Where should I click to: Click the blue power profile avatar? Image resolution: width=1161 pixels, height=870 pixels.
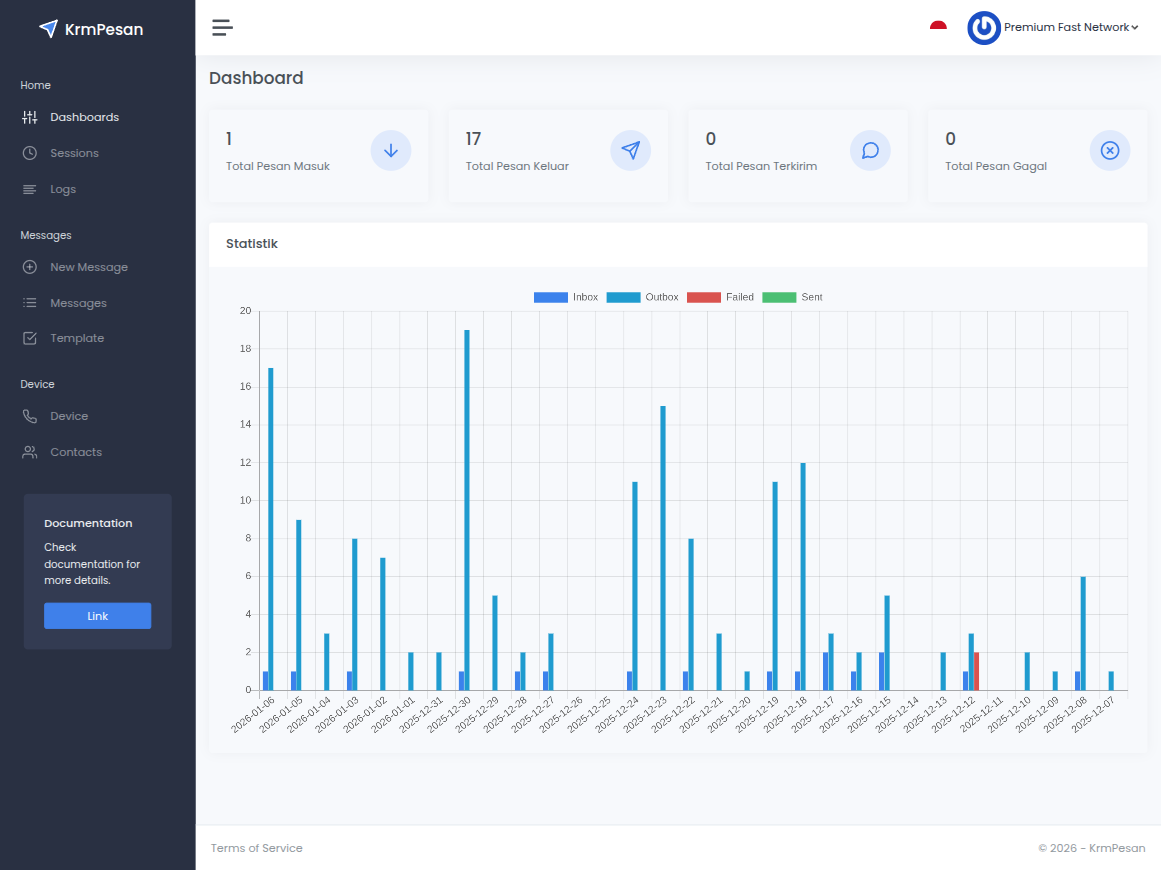coord(984,28)
